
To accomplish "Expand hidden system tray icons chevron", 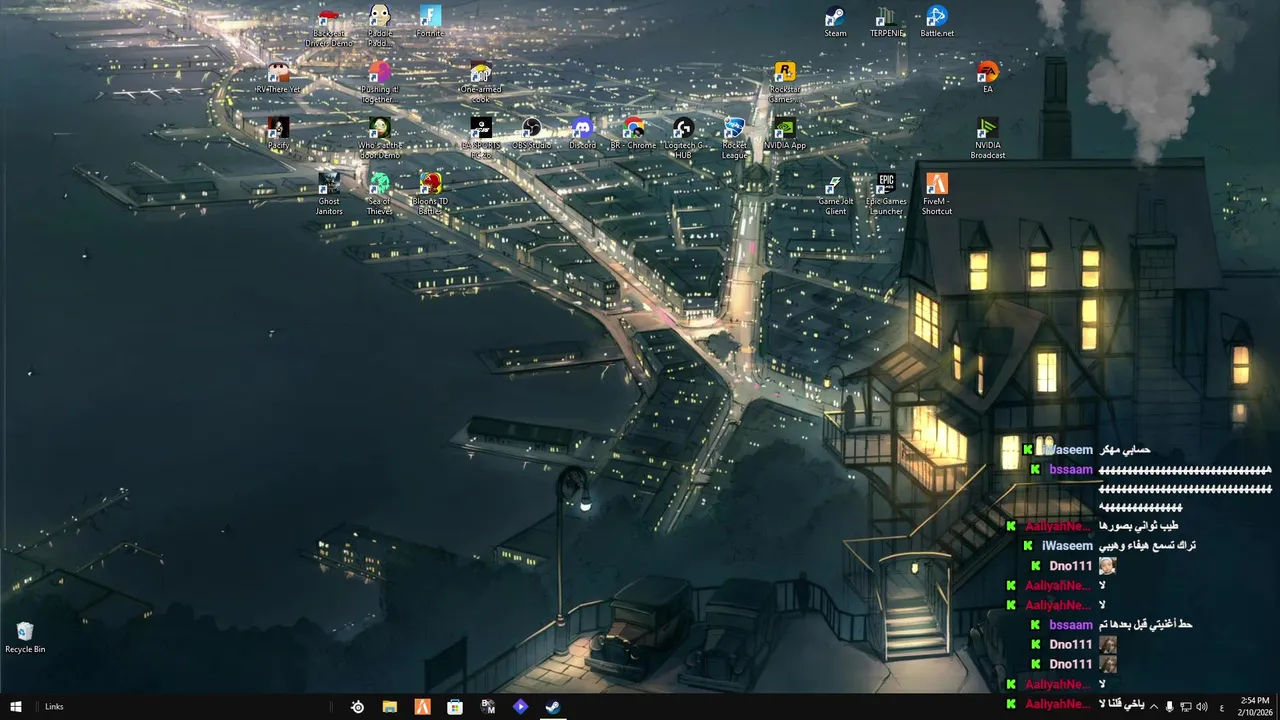I will (1153, 707).
